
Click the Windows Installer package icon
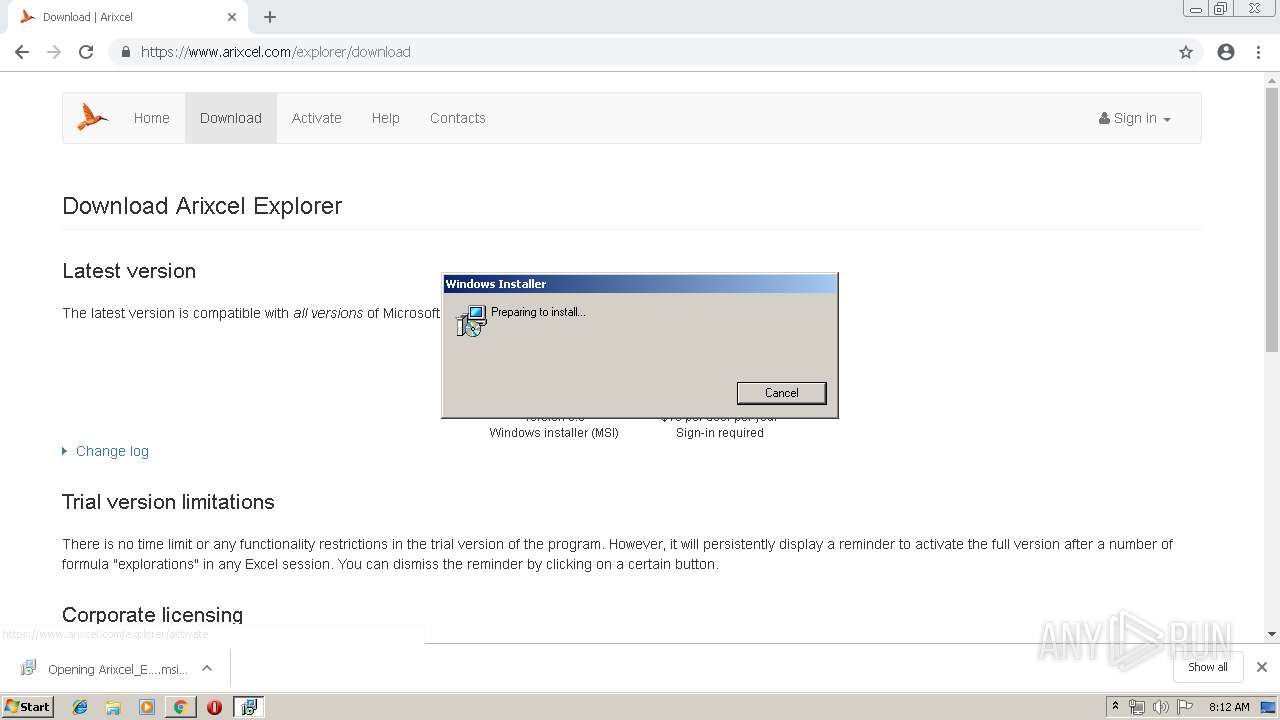coord(471,321)
